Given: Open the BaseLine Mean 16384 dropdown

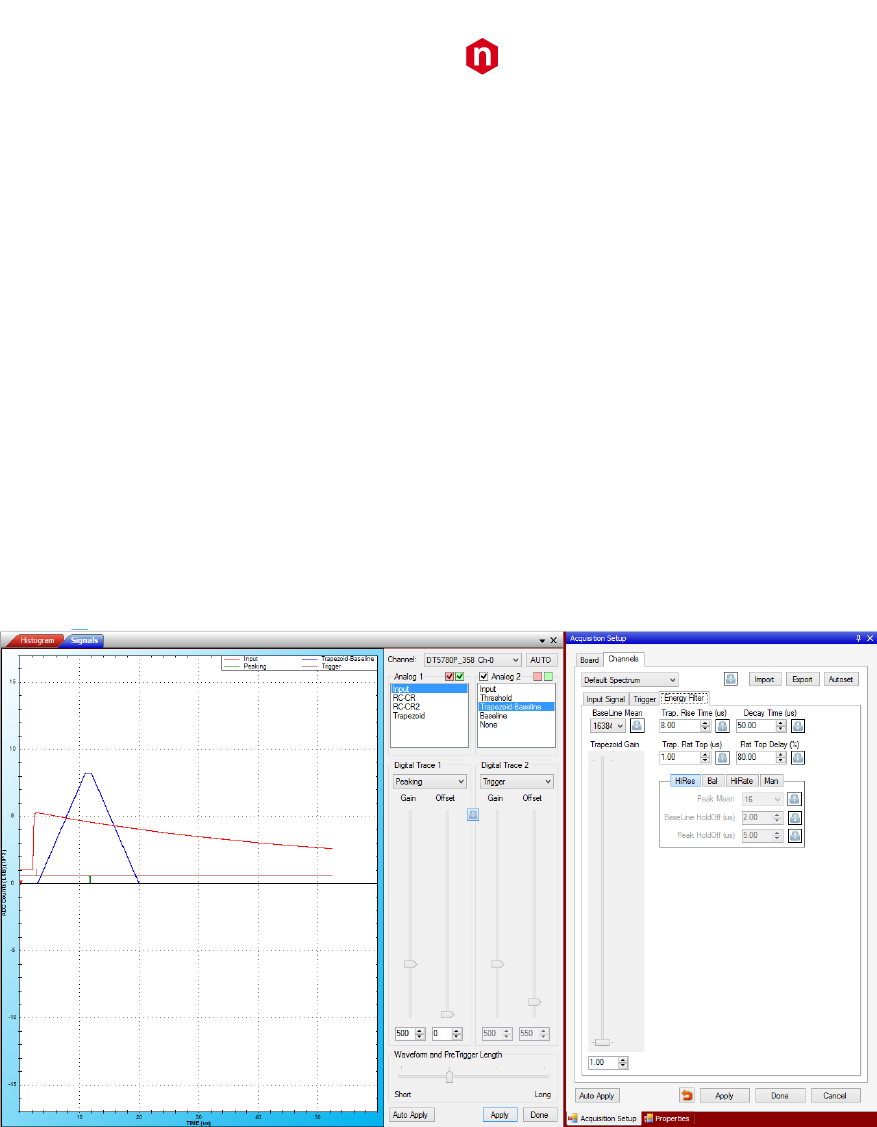Looking at the screenshot, I should click(x=608, y=726).
